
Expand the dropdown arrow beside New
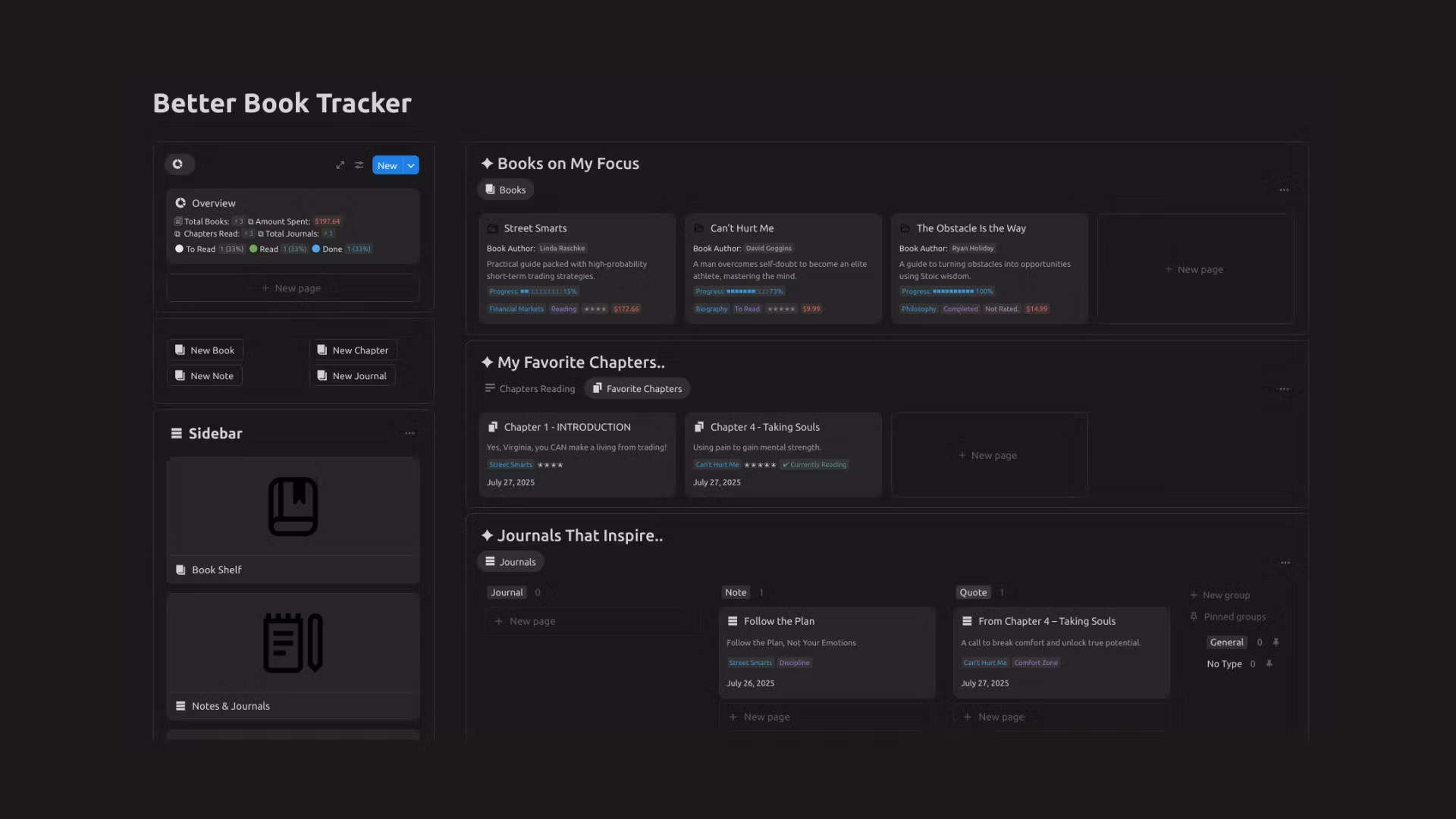coord(411,165)
